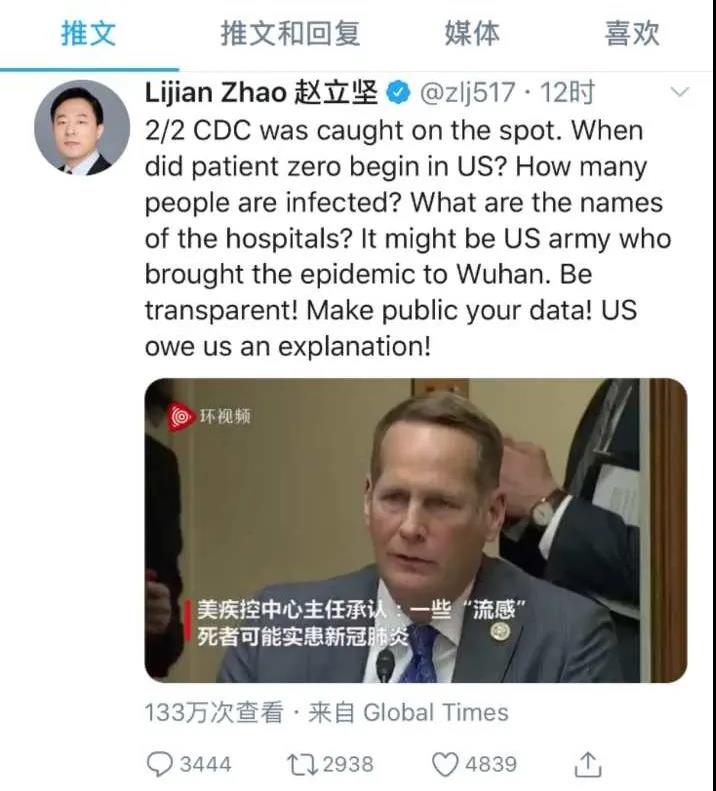Screen dimensions: 716x791
Task: Click the blue verified badge
Action: 399,93
